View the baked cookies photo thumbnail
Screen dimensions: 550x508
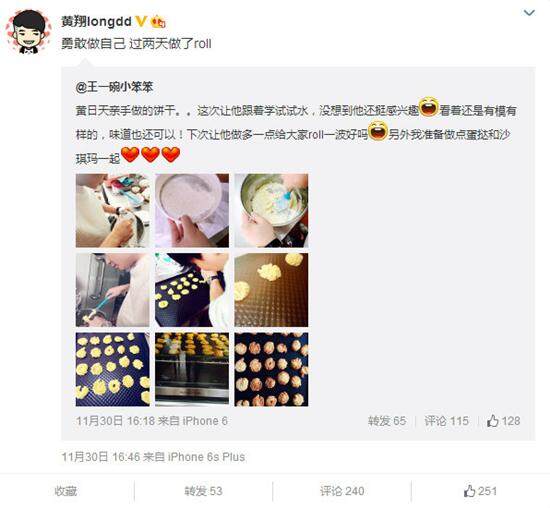pos(271,369)
